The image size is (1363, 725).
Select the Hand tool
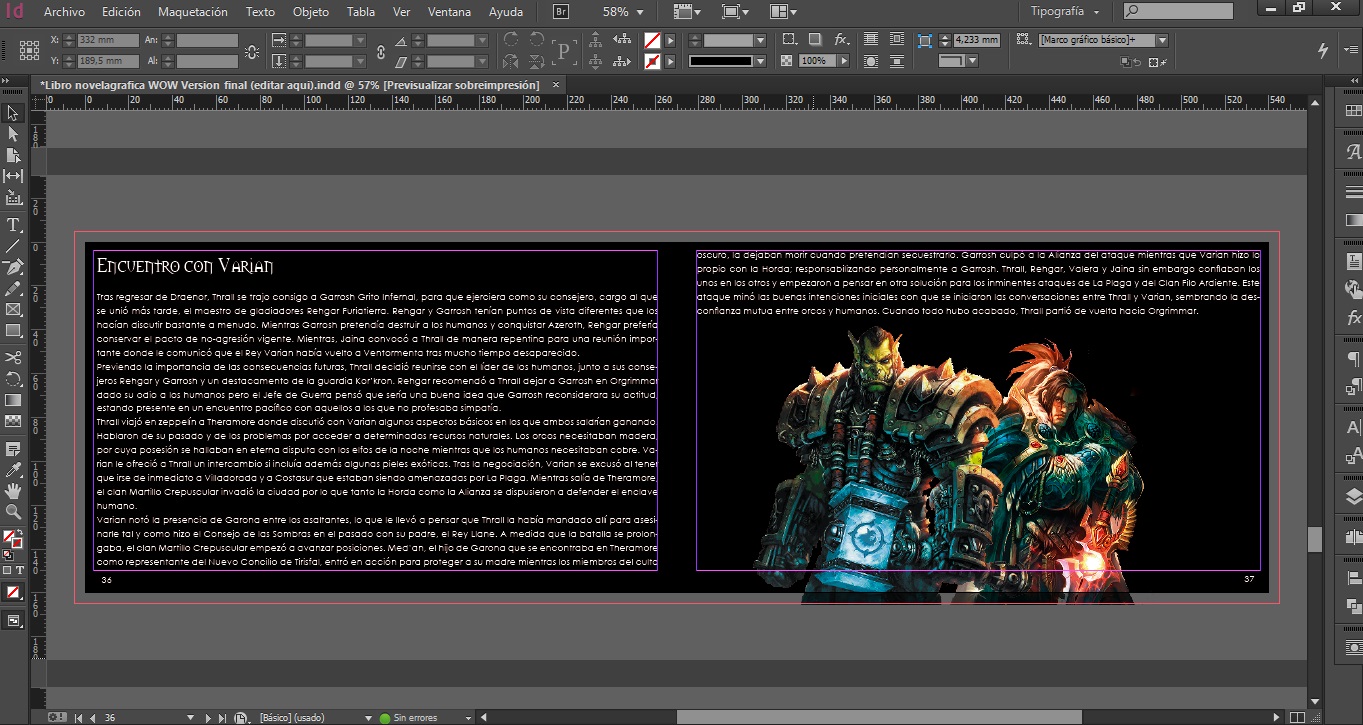pos(13,491)
